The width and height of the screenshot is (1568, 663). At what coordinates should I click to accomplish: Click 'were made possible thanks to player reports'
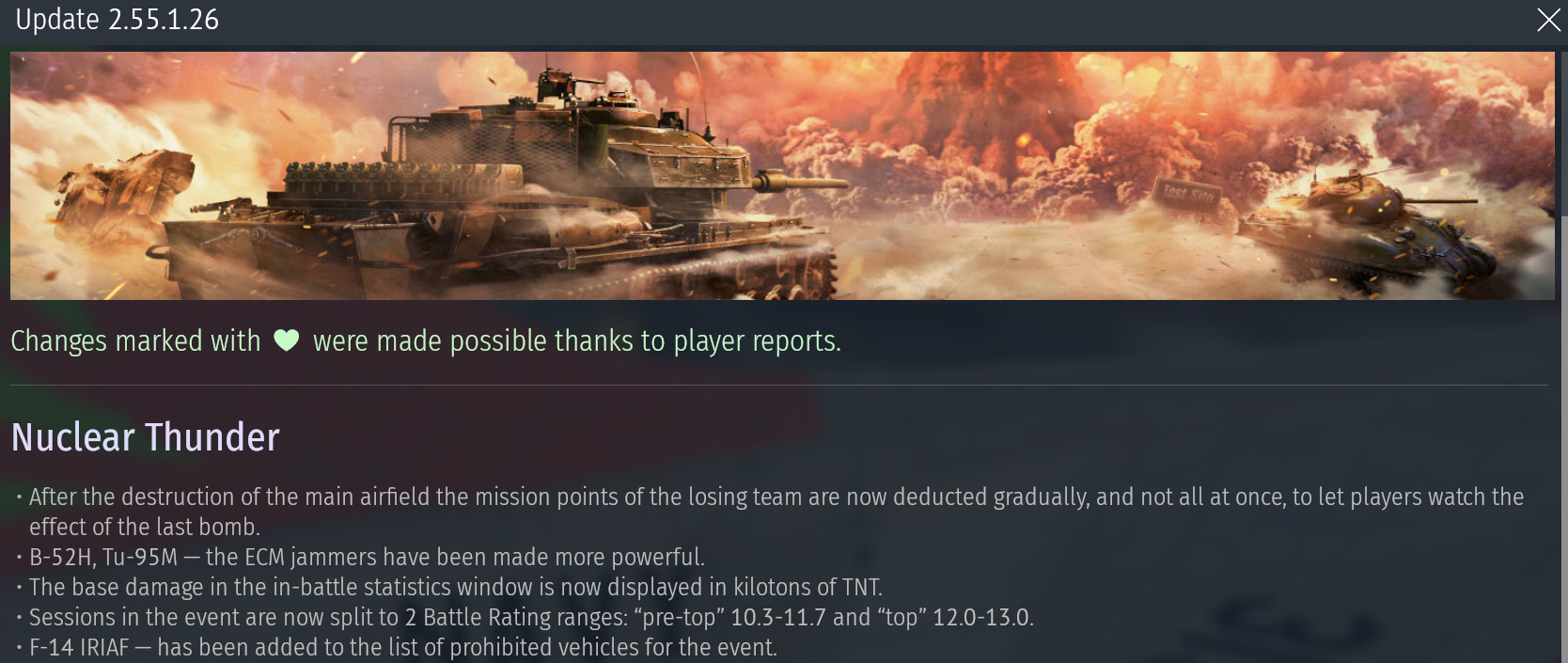[x=576, y=340]
